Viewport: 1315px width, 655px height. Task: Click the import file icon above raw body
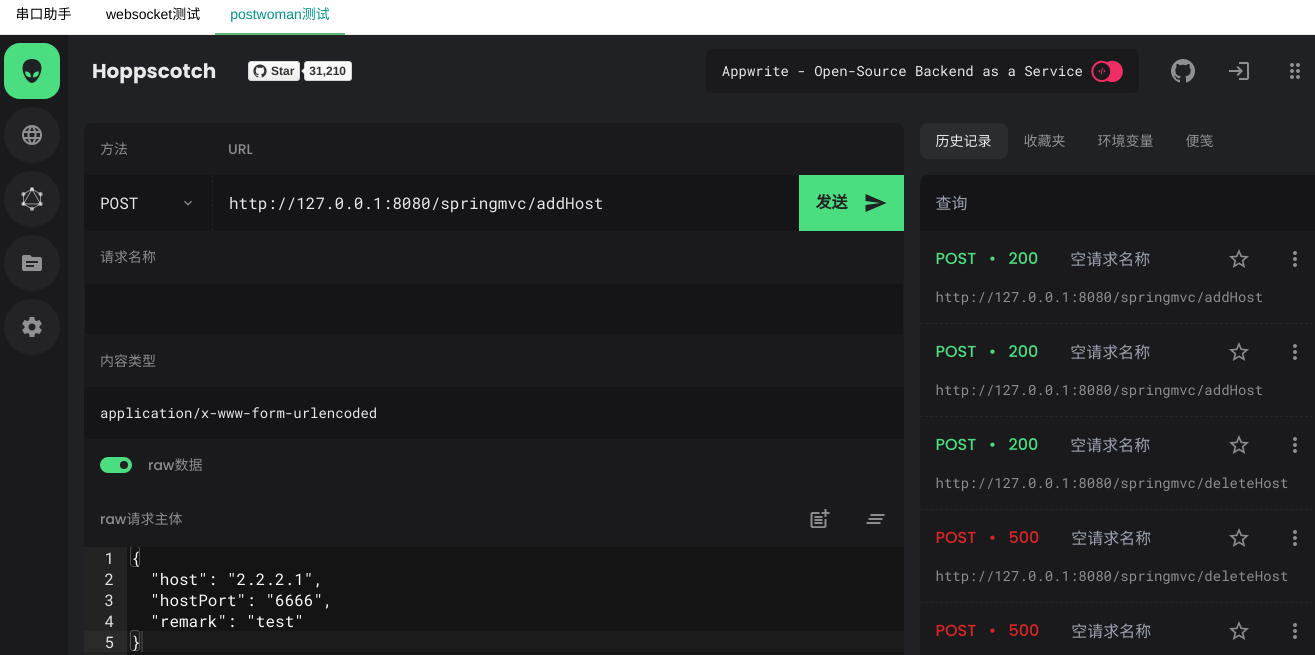point(820,519)
